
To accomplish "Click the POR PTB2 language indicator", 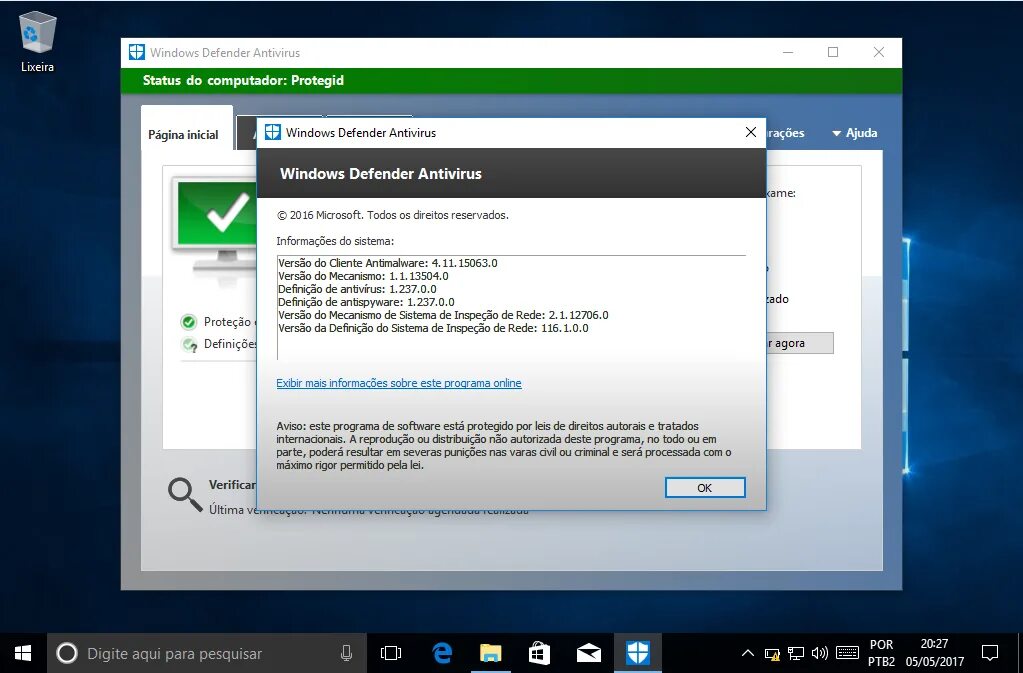I will pos(881,653).
